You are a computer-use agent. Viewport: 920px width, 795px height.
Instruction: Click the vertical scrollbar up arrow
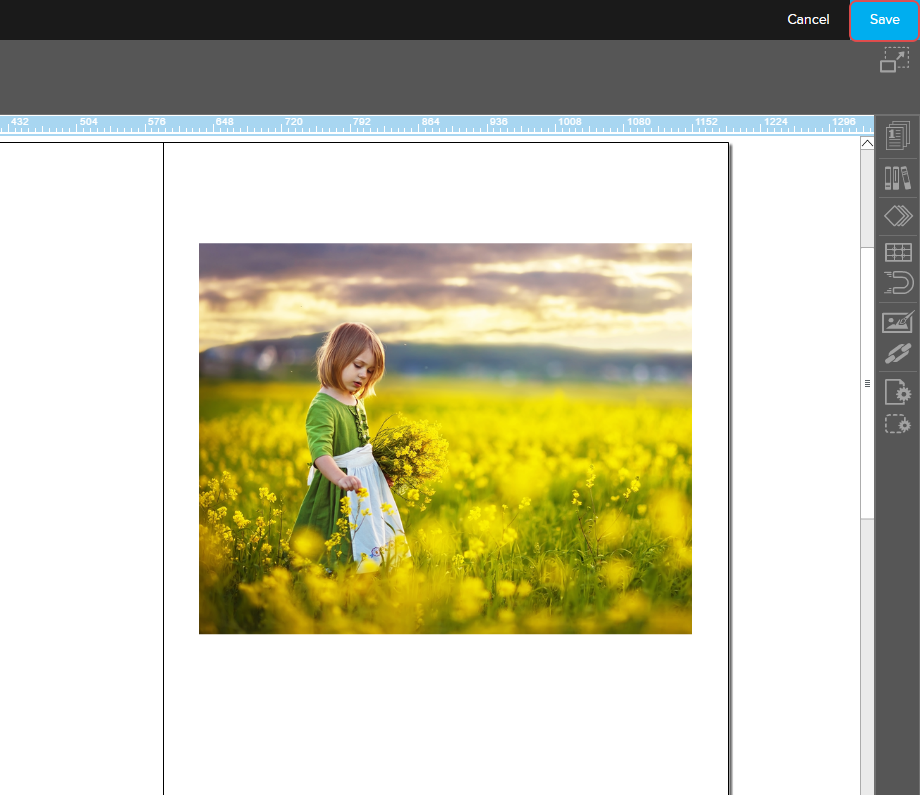867,144
